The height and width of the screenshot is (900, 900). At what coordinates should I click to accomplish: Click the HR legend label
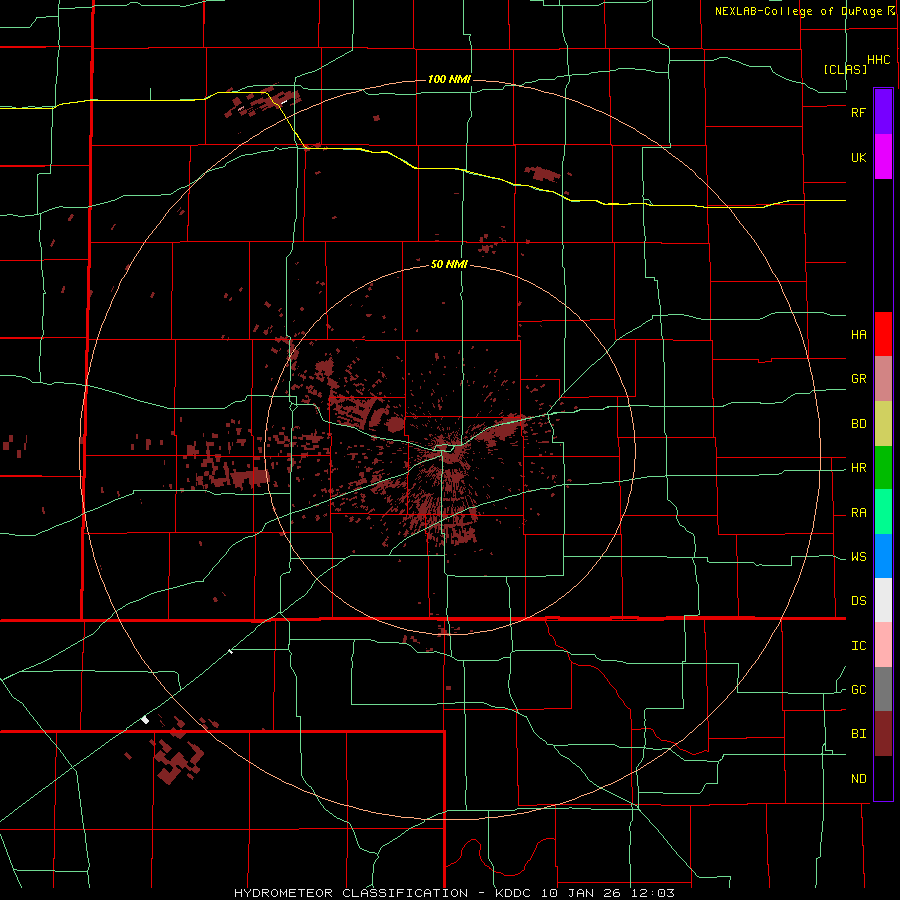click(x=858, y=468)
